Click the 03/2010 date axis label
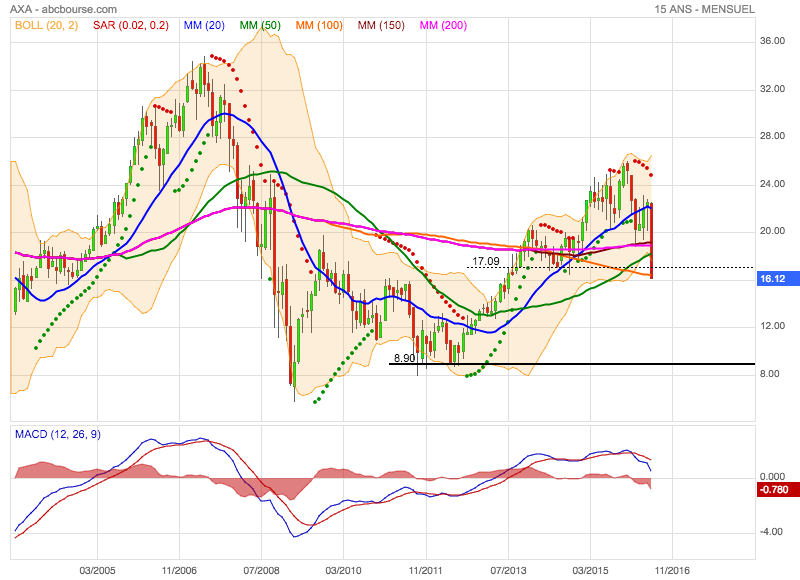Screen dimensions: 800x580 click(x=343, y=570)
